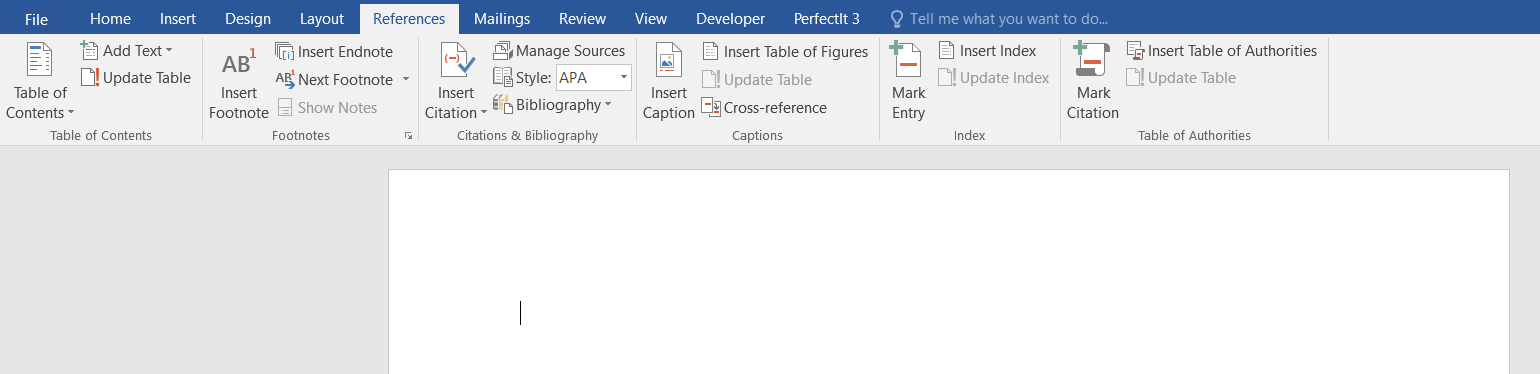Image resolution: width=1540 pixels, height=374 pixels.
Task: Open the Table of Contents gallery
Action: tap(40, 80)
